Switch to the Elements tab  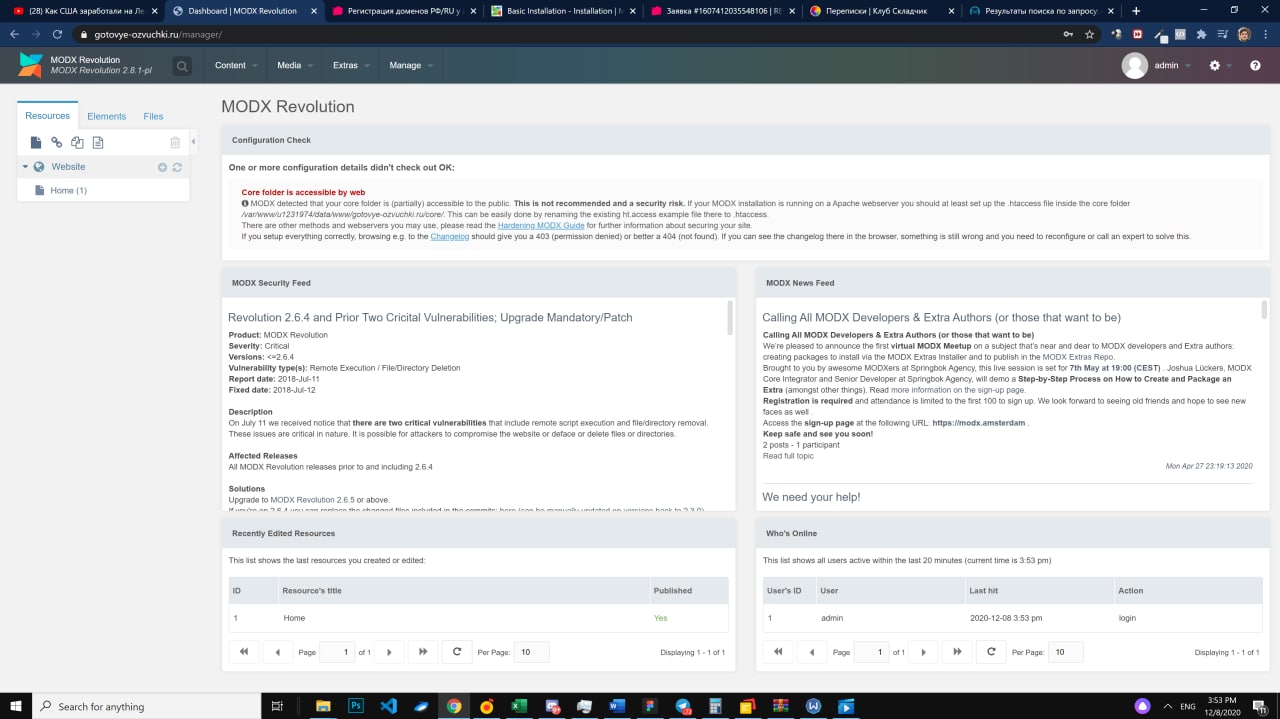point(106,116)
